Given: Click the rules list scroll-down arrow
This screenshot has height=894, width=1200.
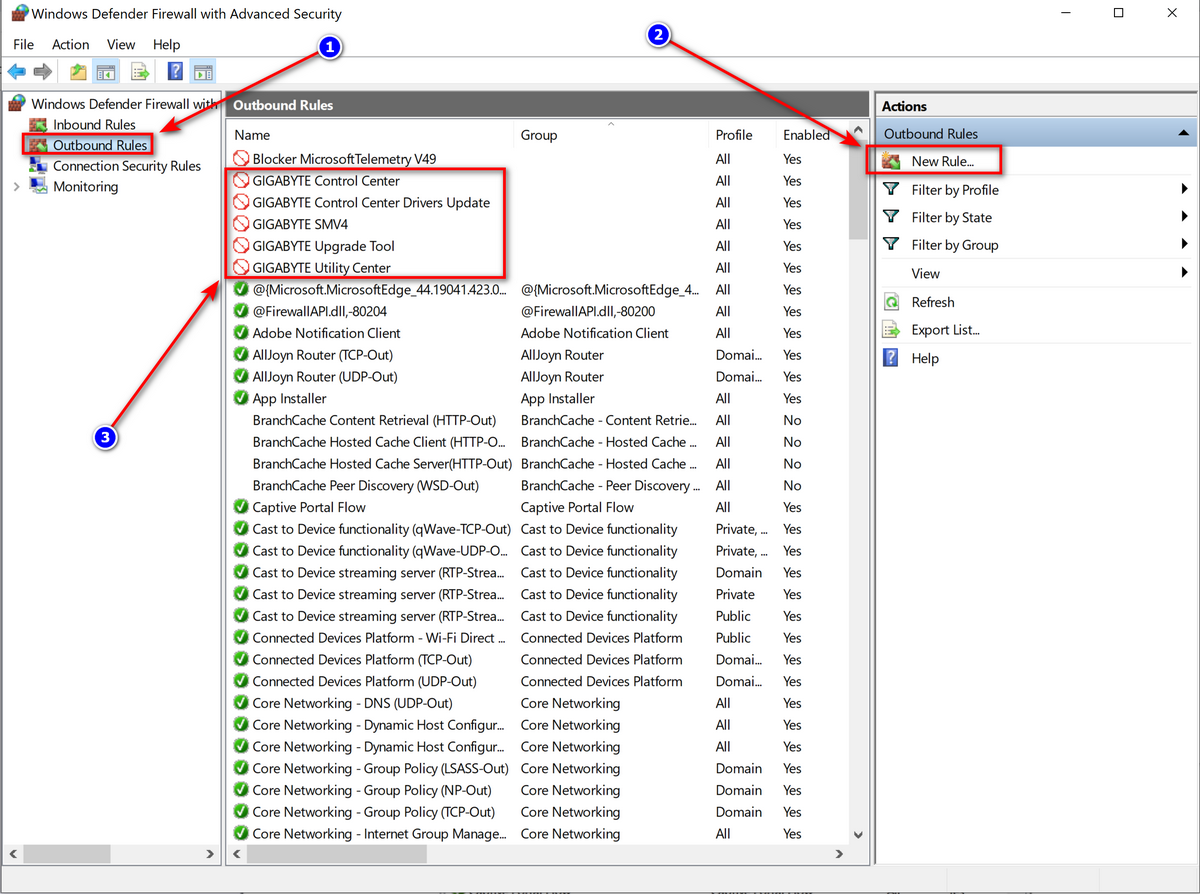Looking at the screenshot, I should (x=858, y=834).
